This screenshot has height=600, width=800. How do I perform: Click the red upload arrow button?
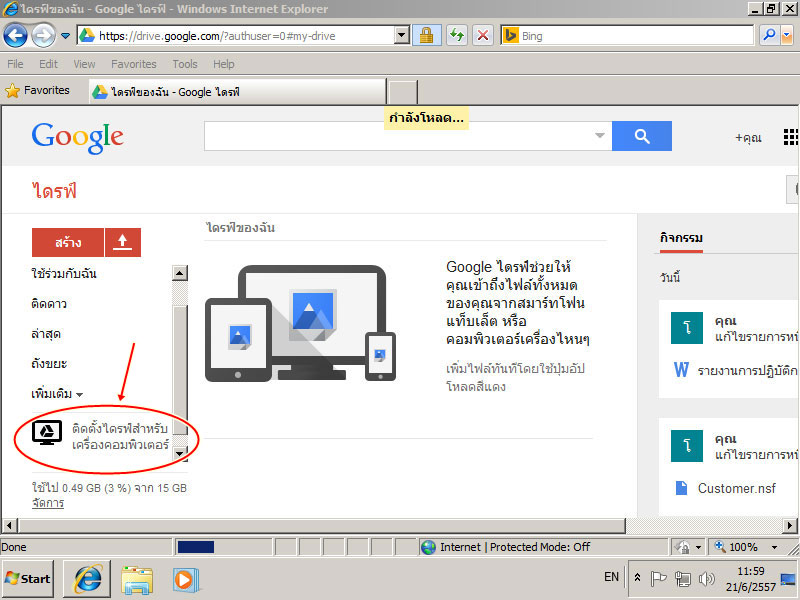122,242
